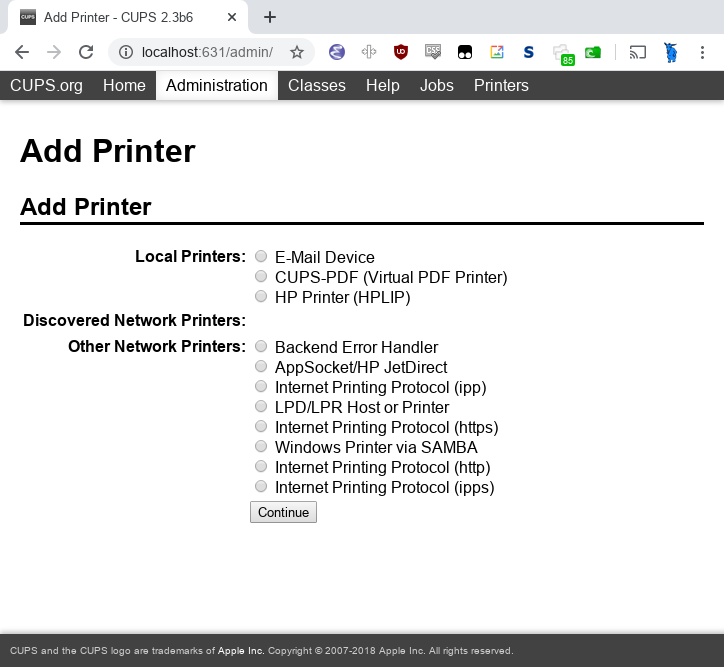
Task: Select HP Printer (HPLIP) option
Action: point(261,296)
